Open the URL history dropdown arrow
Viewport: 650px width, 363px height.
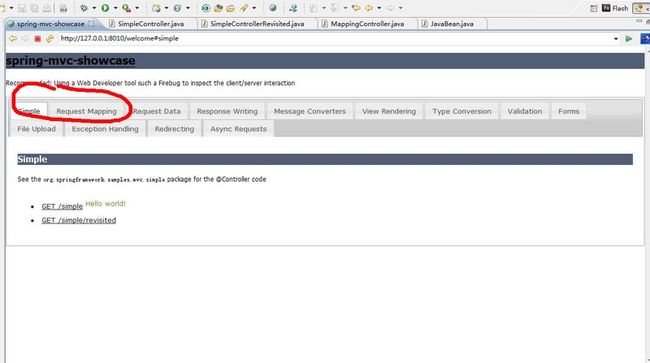616,39
